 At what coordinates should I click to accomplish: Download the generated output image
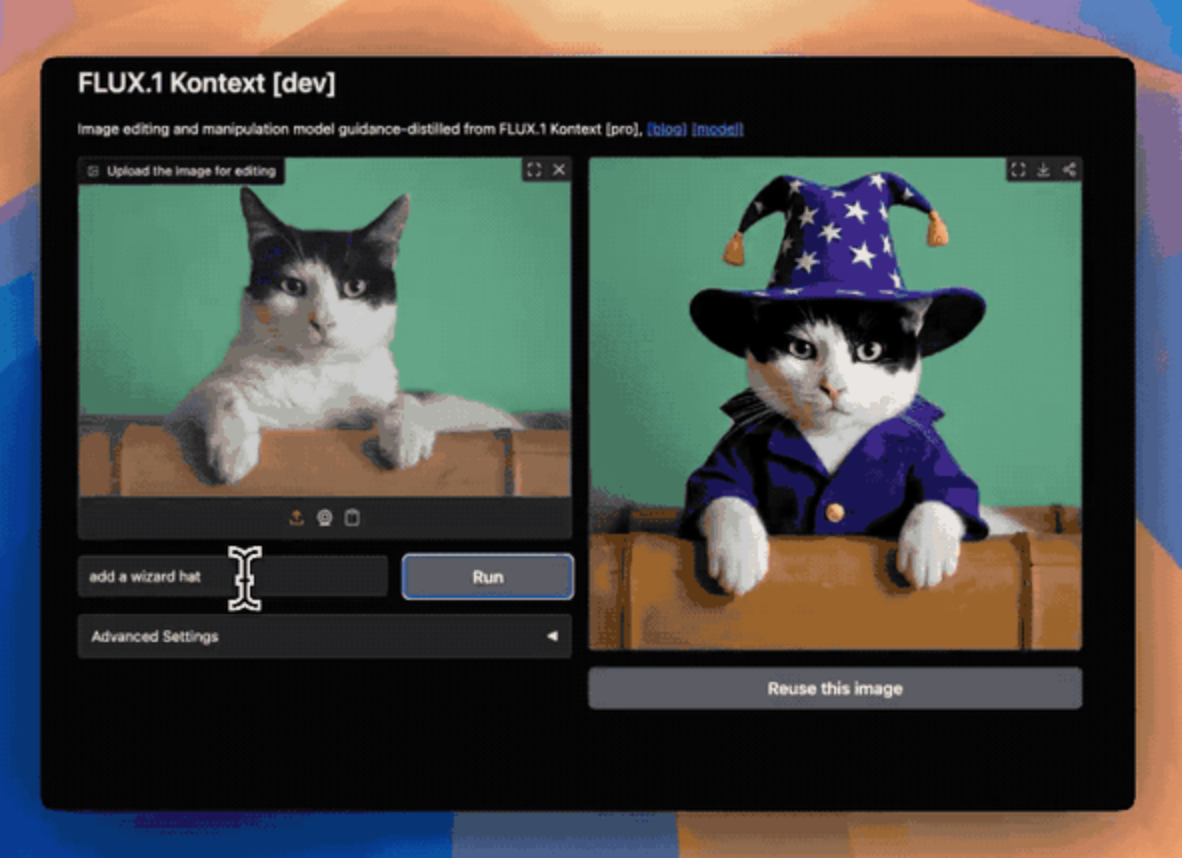(x=1043, y=170)
